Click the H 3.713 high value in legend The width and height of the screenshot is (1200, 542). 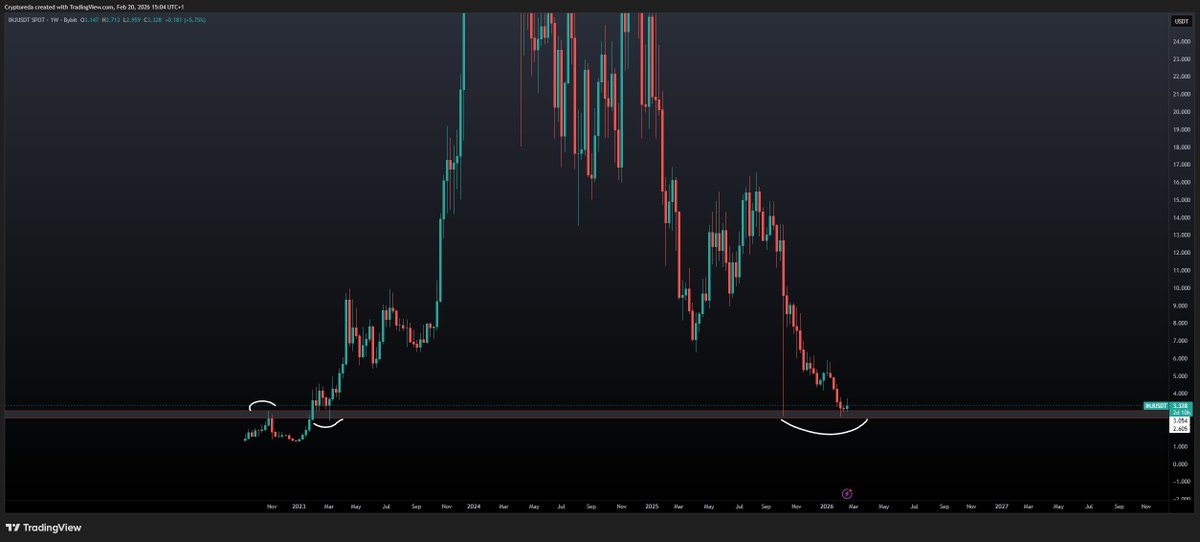coord(111,20)
